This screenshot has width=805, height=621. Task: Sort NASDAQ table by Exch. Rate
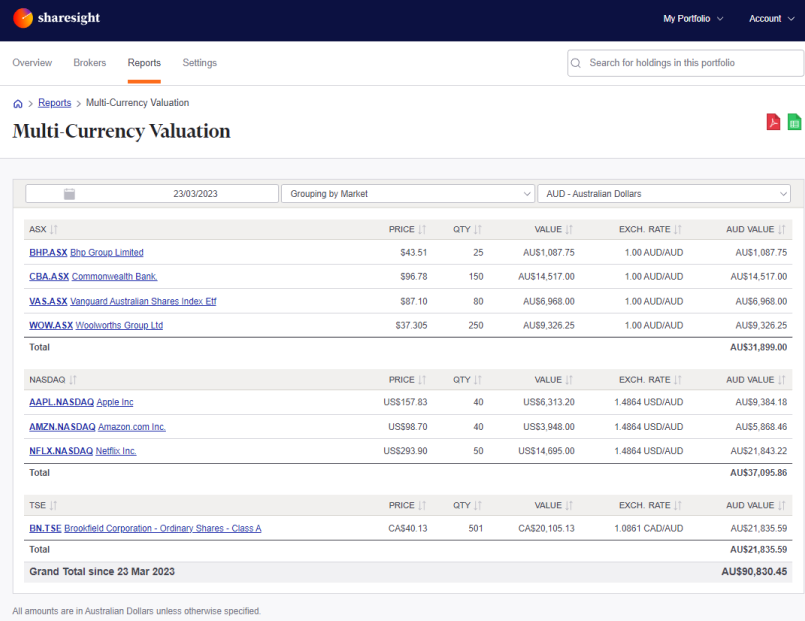[x=678, y=380]
